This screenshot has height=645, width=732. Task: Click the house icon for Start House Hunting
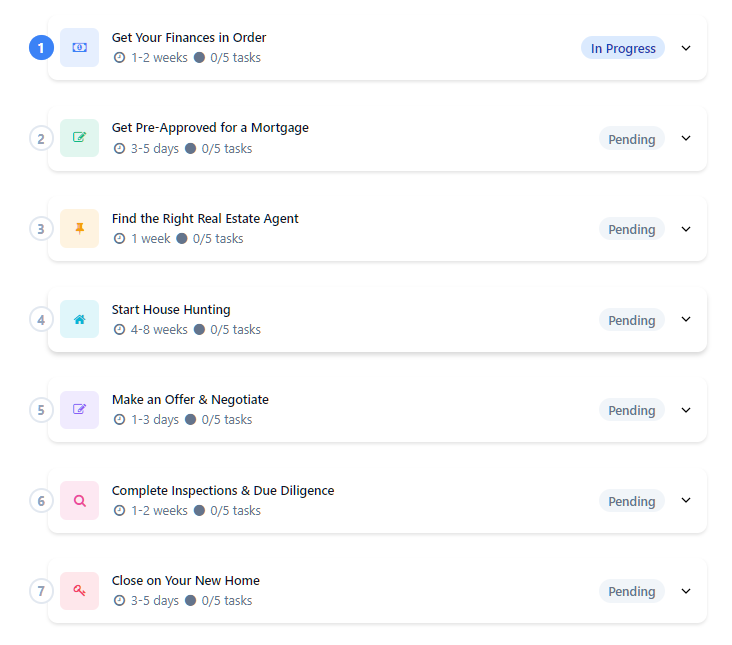coord(79,319)
